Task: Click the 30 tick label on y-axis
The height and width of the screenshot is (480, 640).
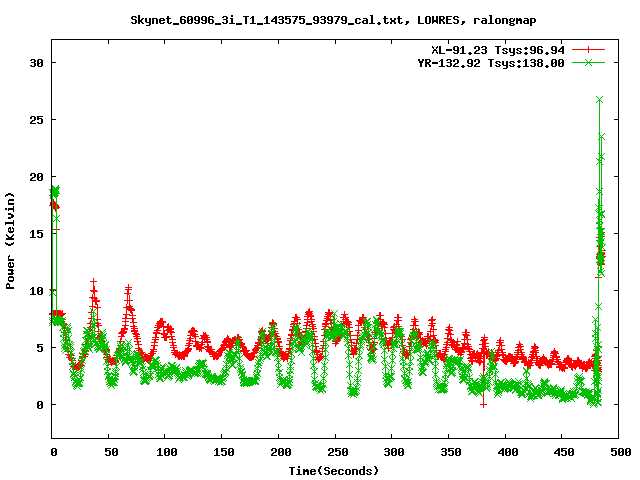Action: point(36,62)
